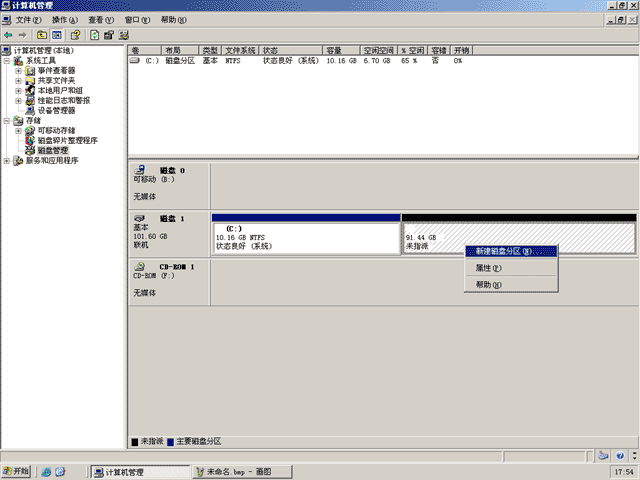640x480 pixels.
Task: Click the Refresh toolbar icon
Action: tap(94, 35)
